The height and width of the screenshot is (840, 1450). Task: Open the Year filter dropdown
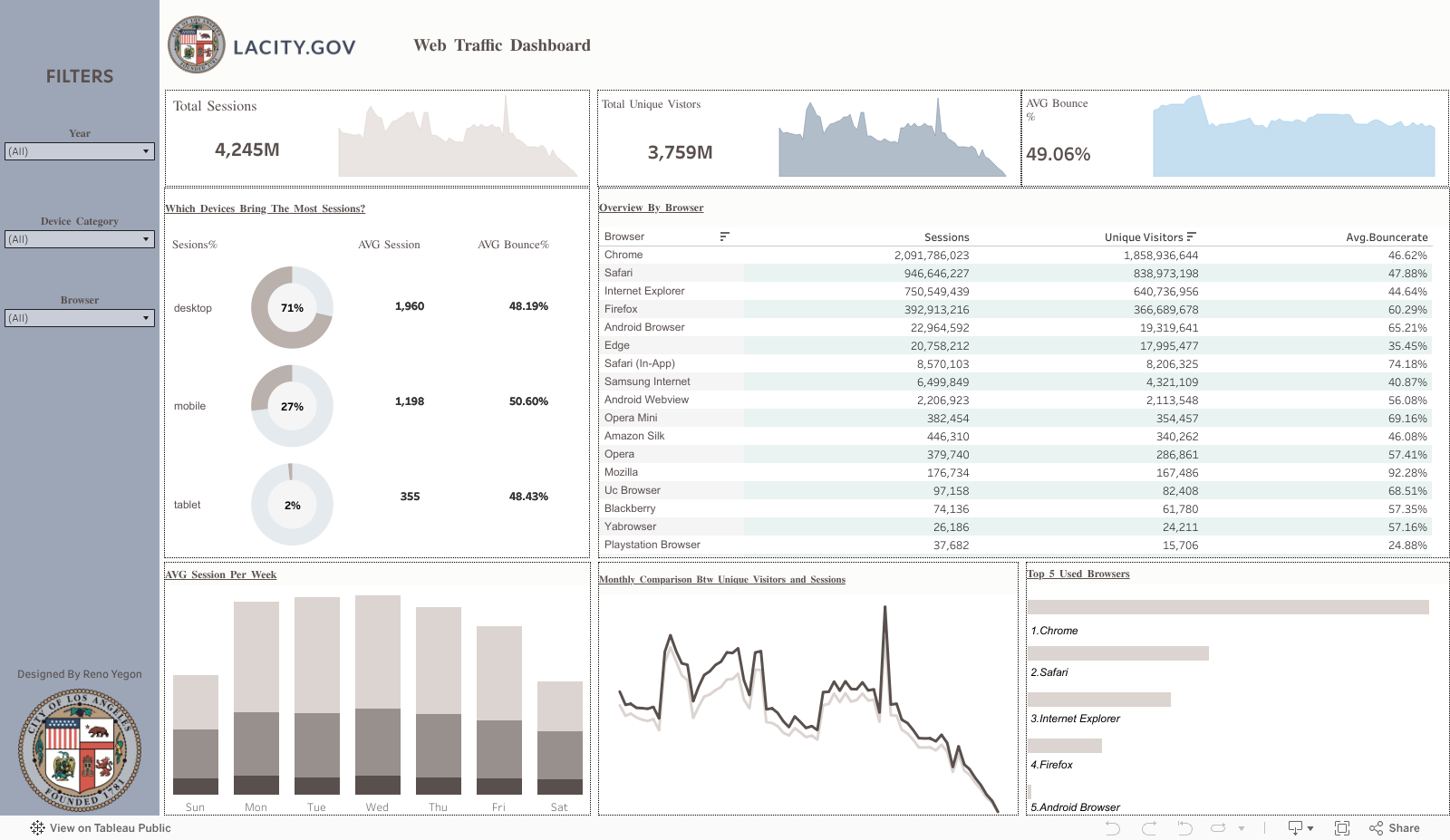click(80, 151)
